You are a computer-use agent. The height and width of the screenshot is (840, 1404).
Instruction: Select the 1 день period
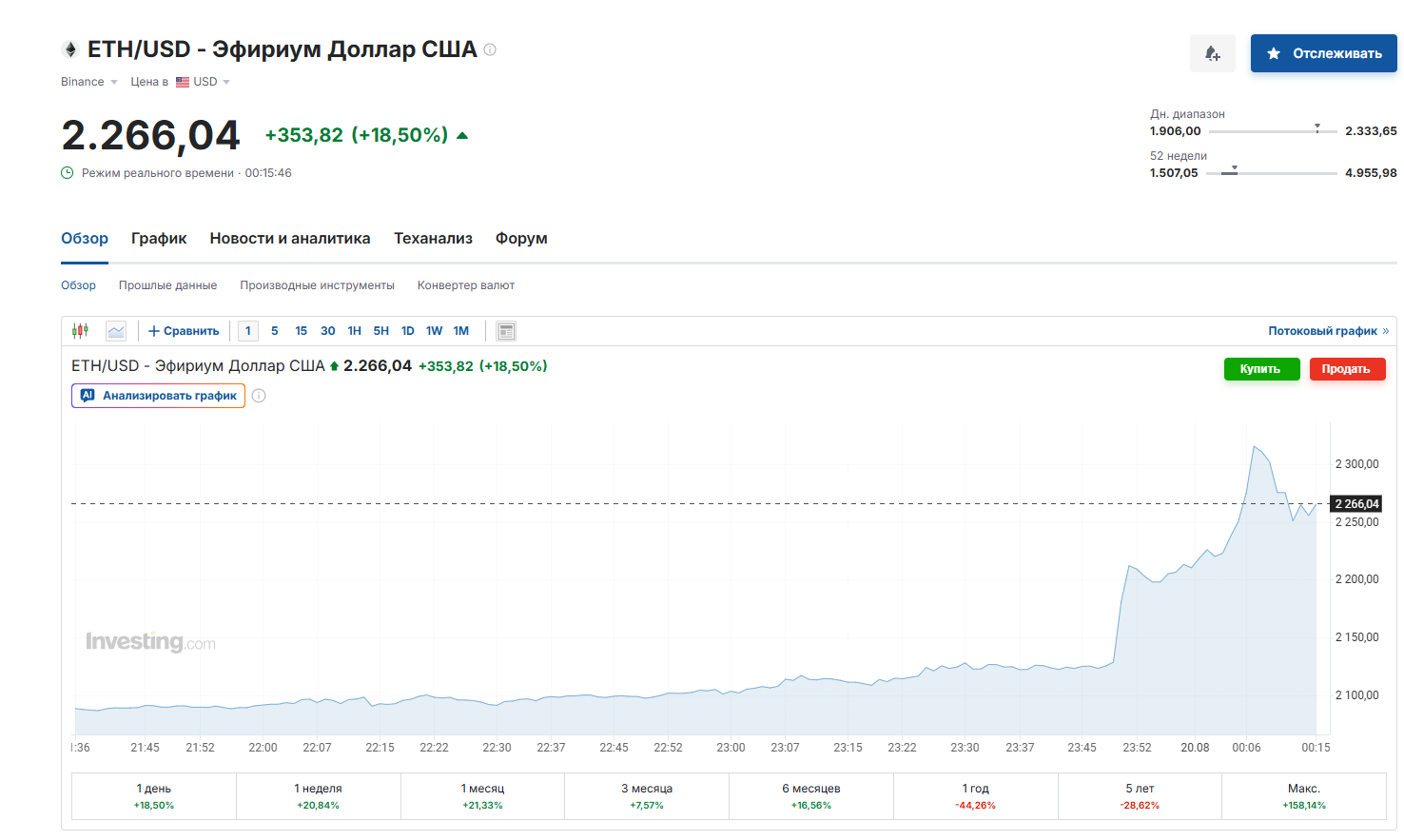(x=154, y=796)
